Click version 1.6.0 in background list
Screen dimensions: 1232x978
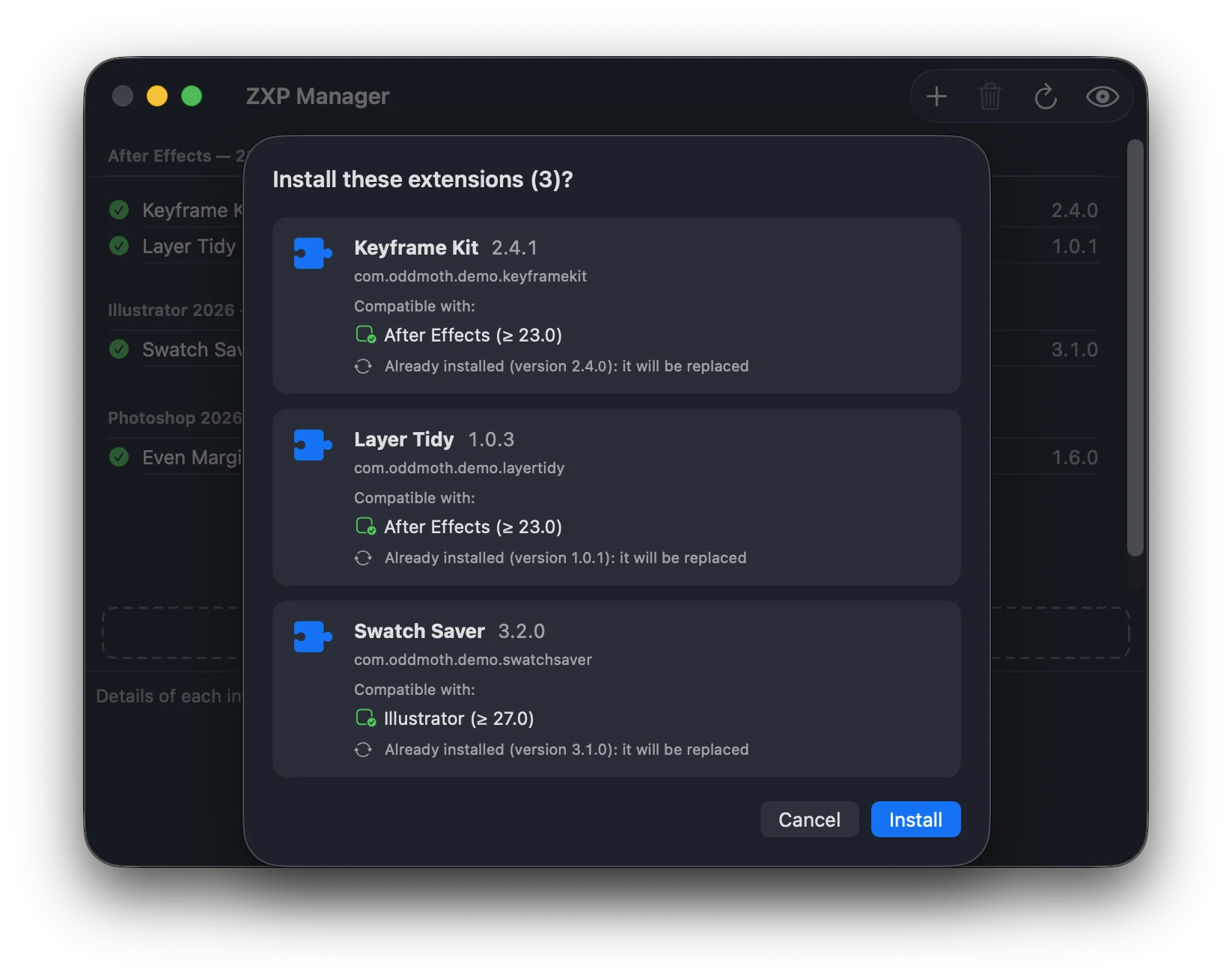pyautogui.click(x=1075, y=458)
